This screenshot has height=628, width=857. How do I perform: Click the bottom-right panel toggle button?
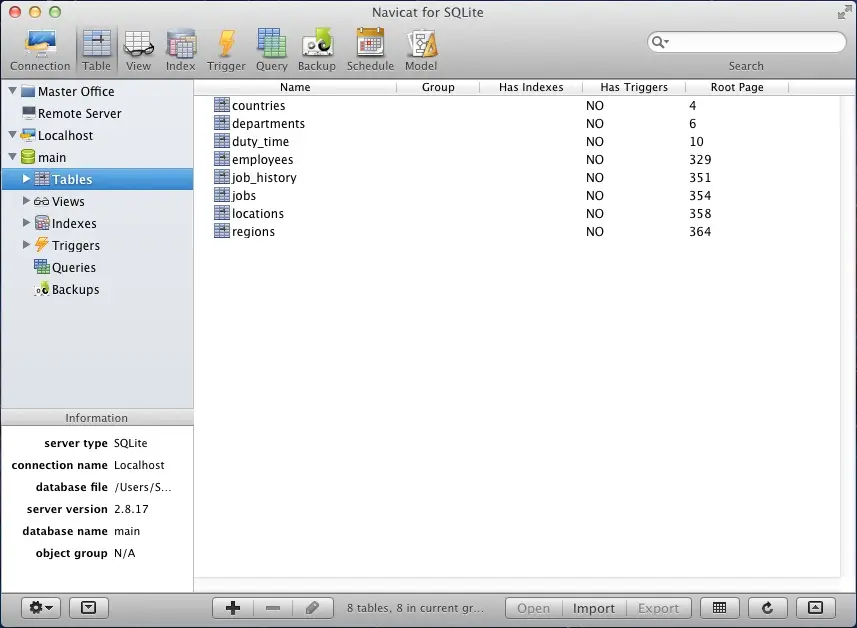point(815,608)
